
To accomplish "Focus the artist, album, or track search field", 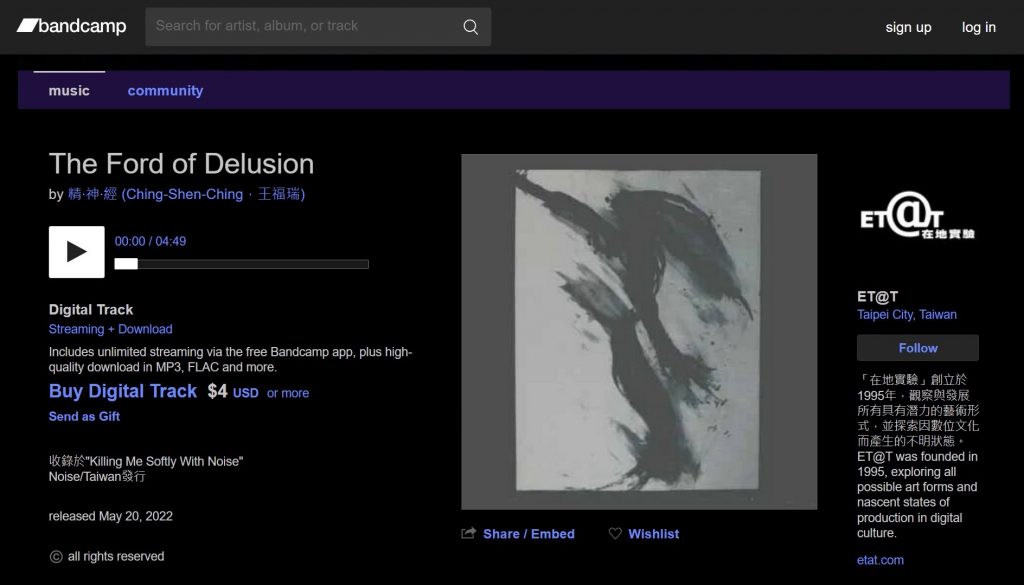I will pos(318,27).
